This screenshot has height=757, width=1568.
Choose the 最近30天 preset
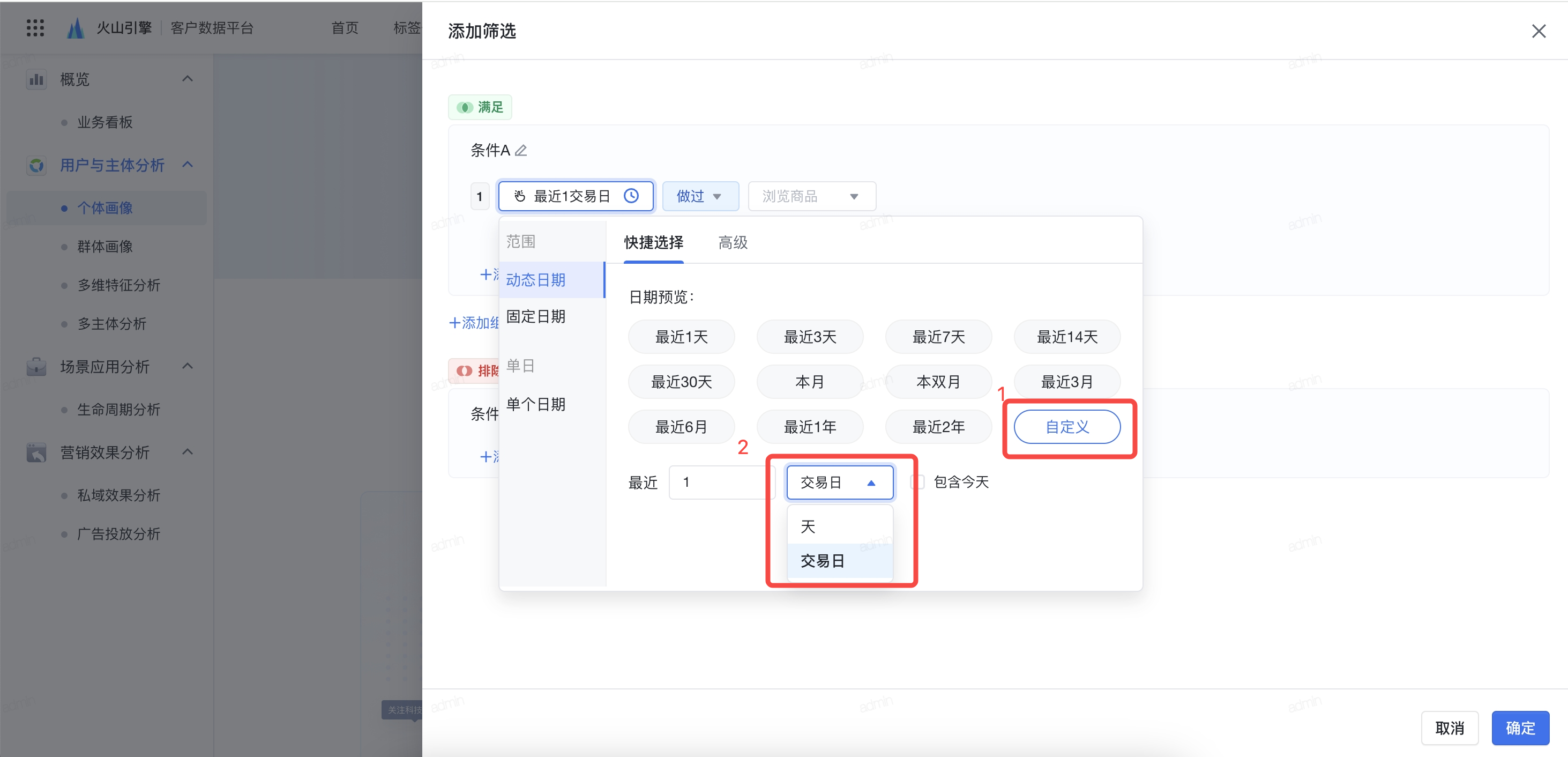[x=681, y=382]
